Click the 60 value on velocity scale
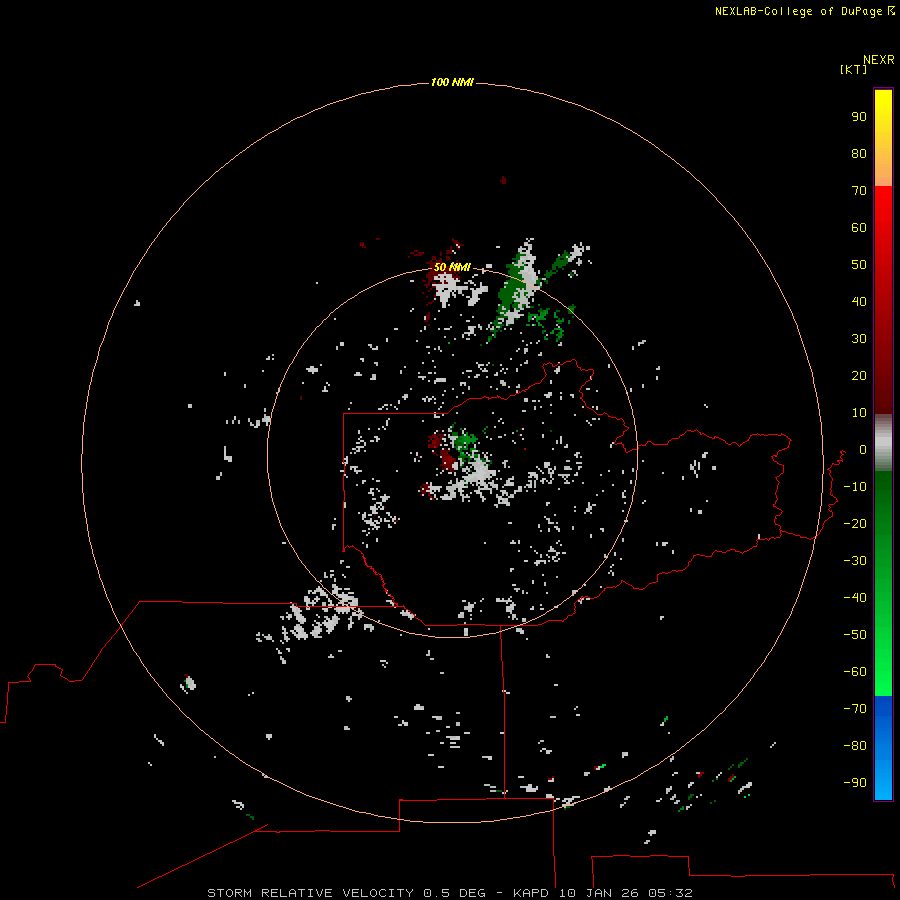 (859, 228)
